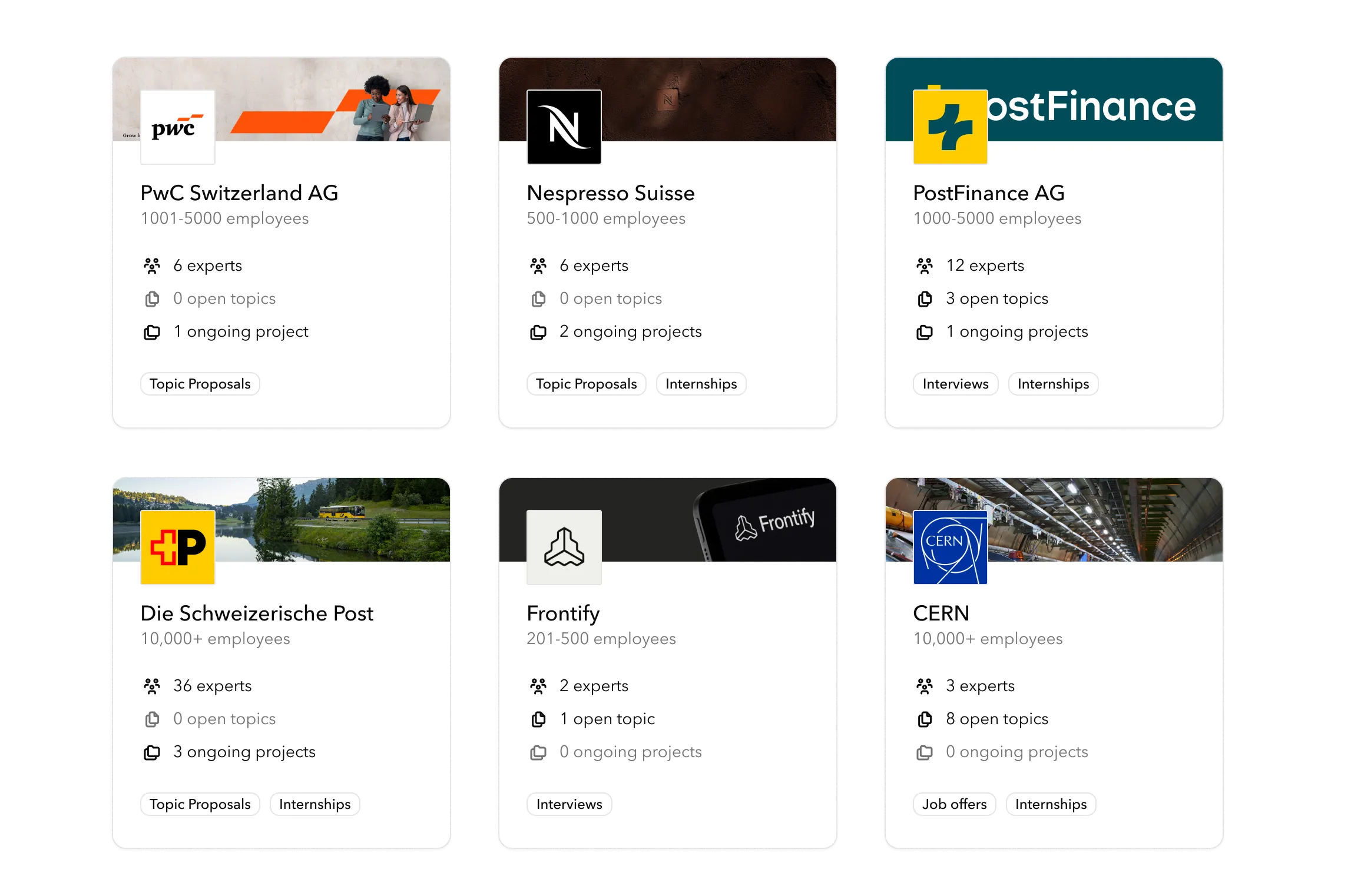The height and width of the screenshot is (896, 1351).
Task: Click the Nespresso logo icon
Action: (x=564, y=127)
